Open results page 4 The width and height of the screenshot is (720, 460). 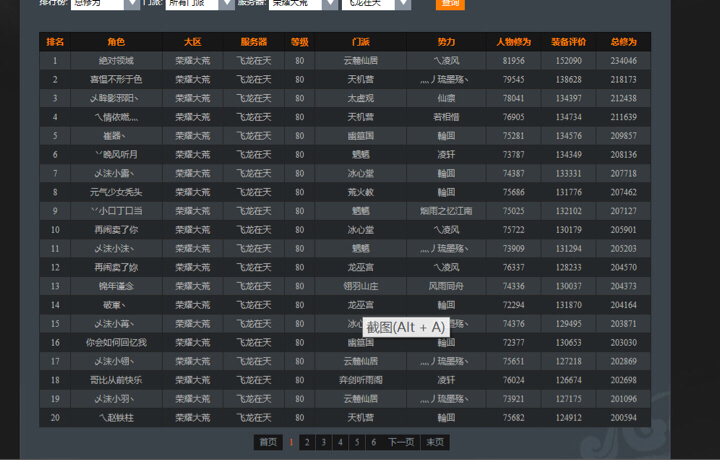tap(340, 442)
